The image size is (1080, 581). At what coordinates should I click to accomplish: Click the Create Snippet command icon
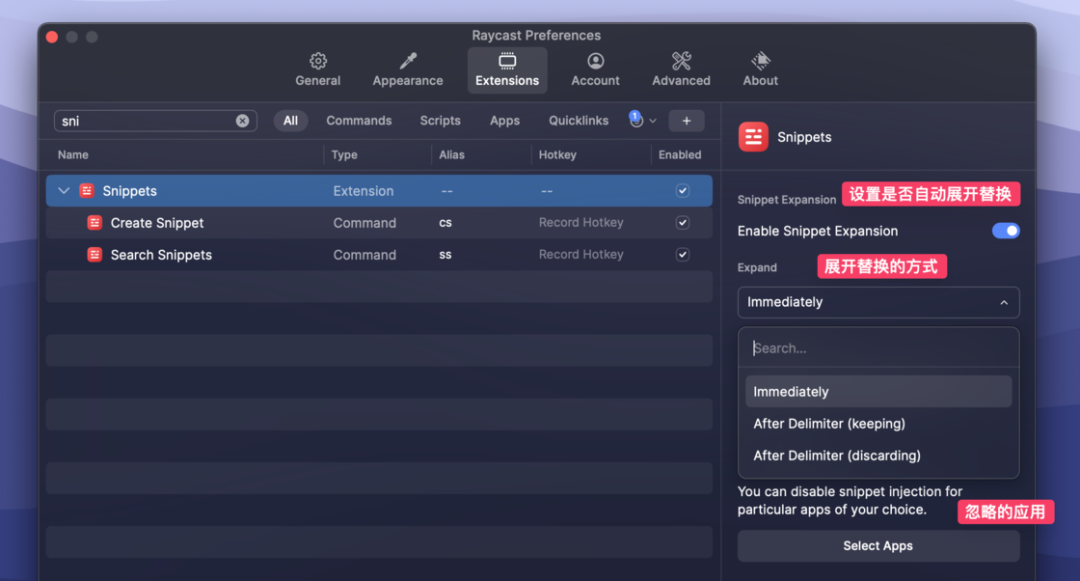(x=94, y=223)
